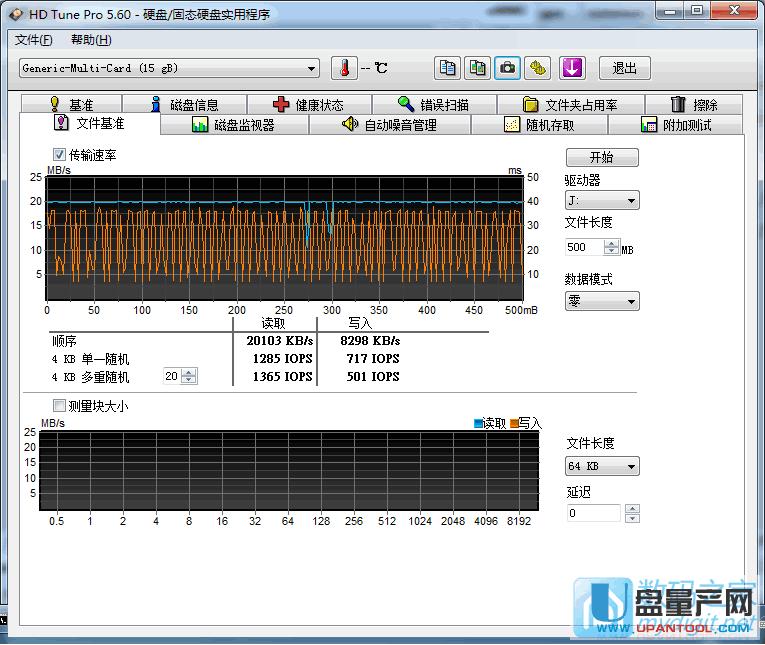Enable the 测量块大小 block size checkbox
Screen dimensions: 765x645
(59, 406)
